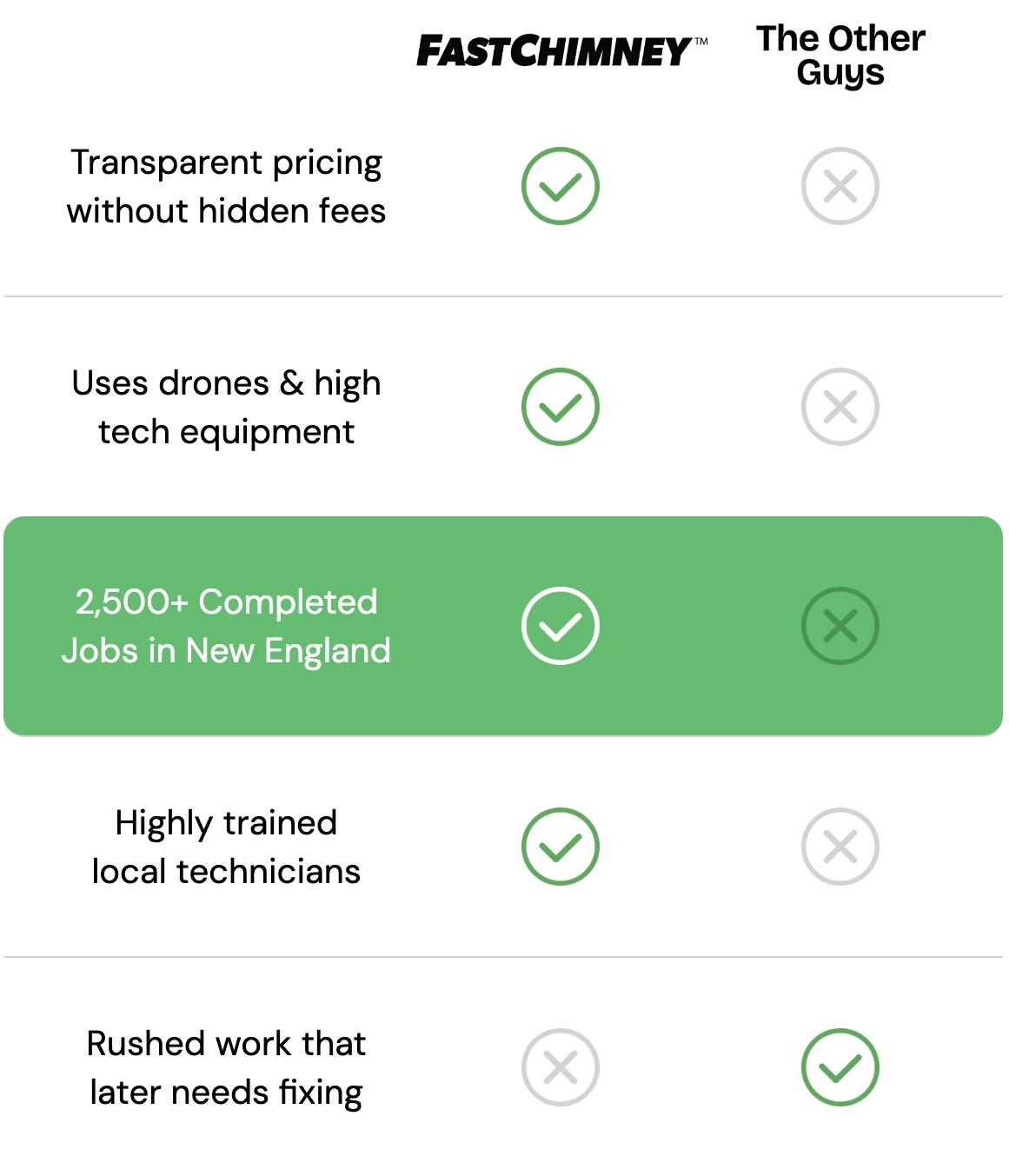This screenshot has height=1176, width=1009.
Task: Select the Uses drones & high tech equipment text
Action: [x=226, y=408]
